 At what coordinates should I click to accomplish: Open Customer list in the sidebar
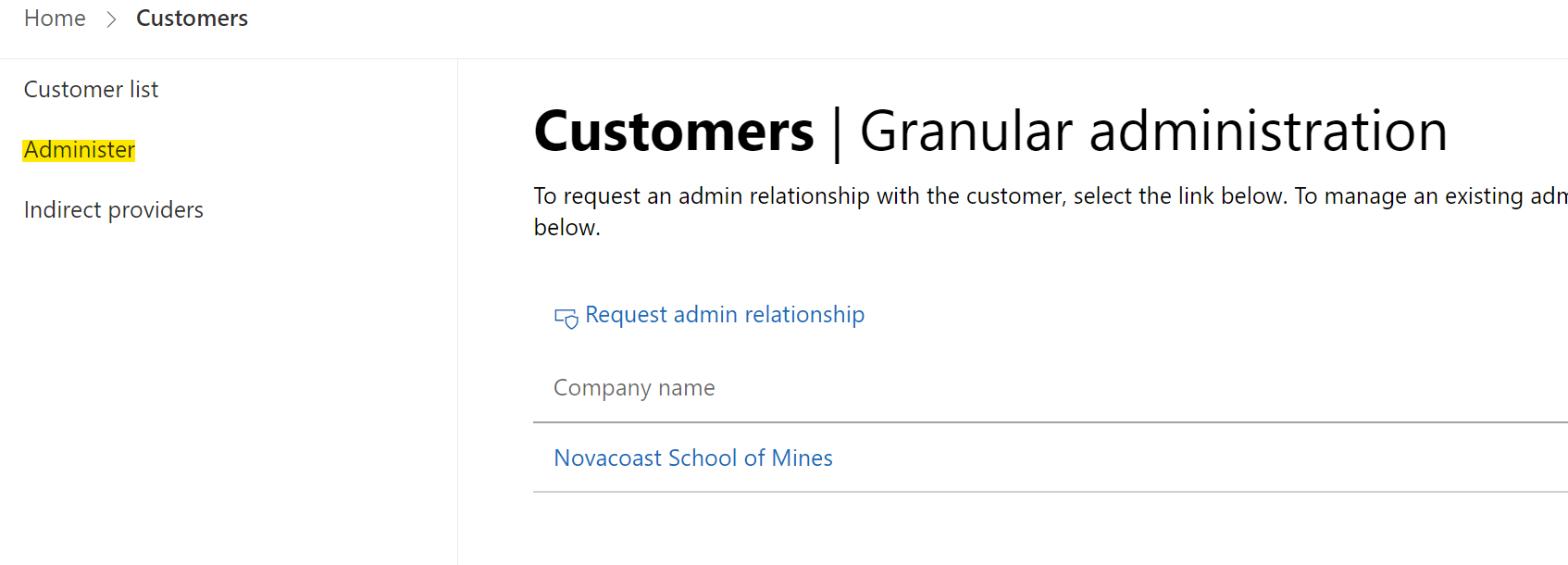pos(91,90)
